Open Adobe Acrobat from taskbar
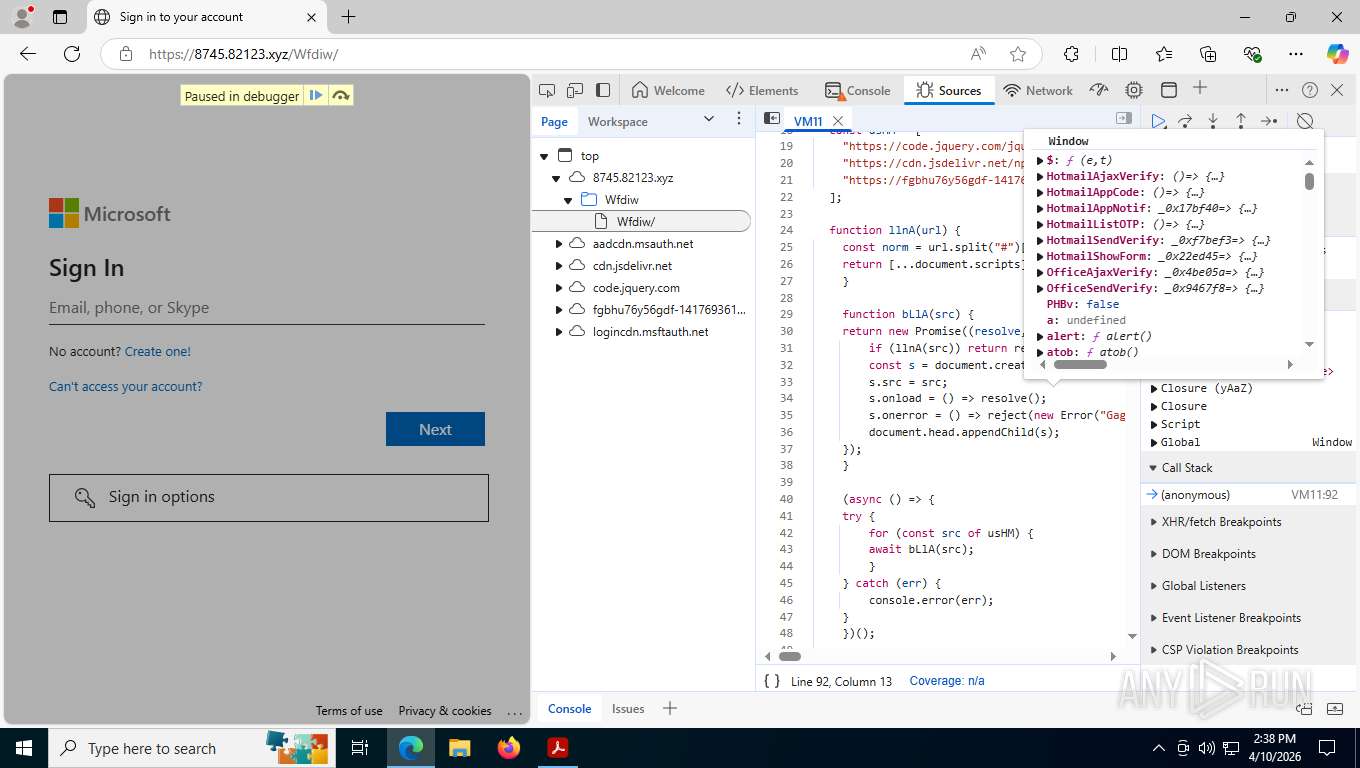This screenshot has height=768, width=1360. point(557,747)
